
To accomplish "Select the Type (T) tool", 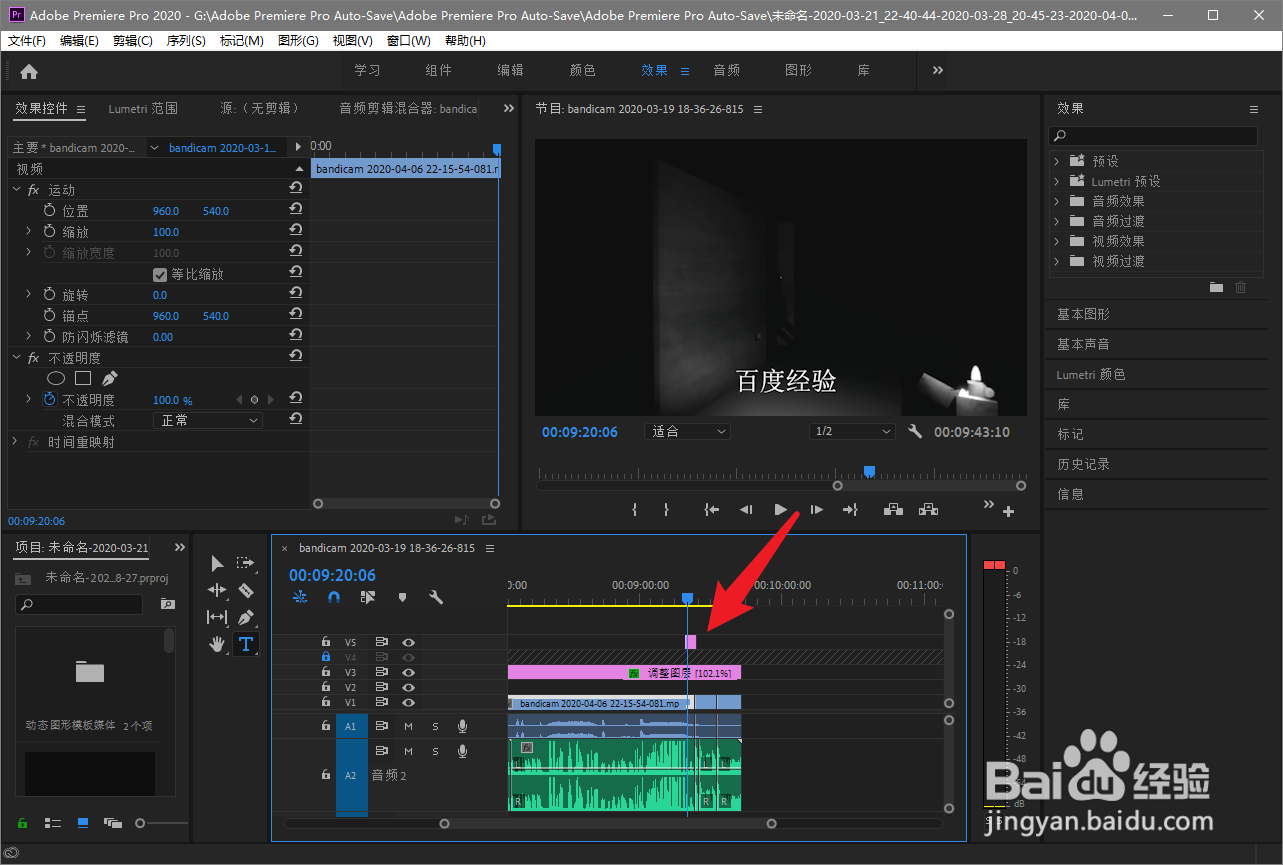I will tap(246, 644).
